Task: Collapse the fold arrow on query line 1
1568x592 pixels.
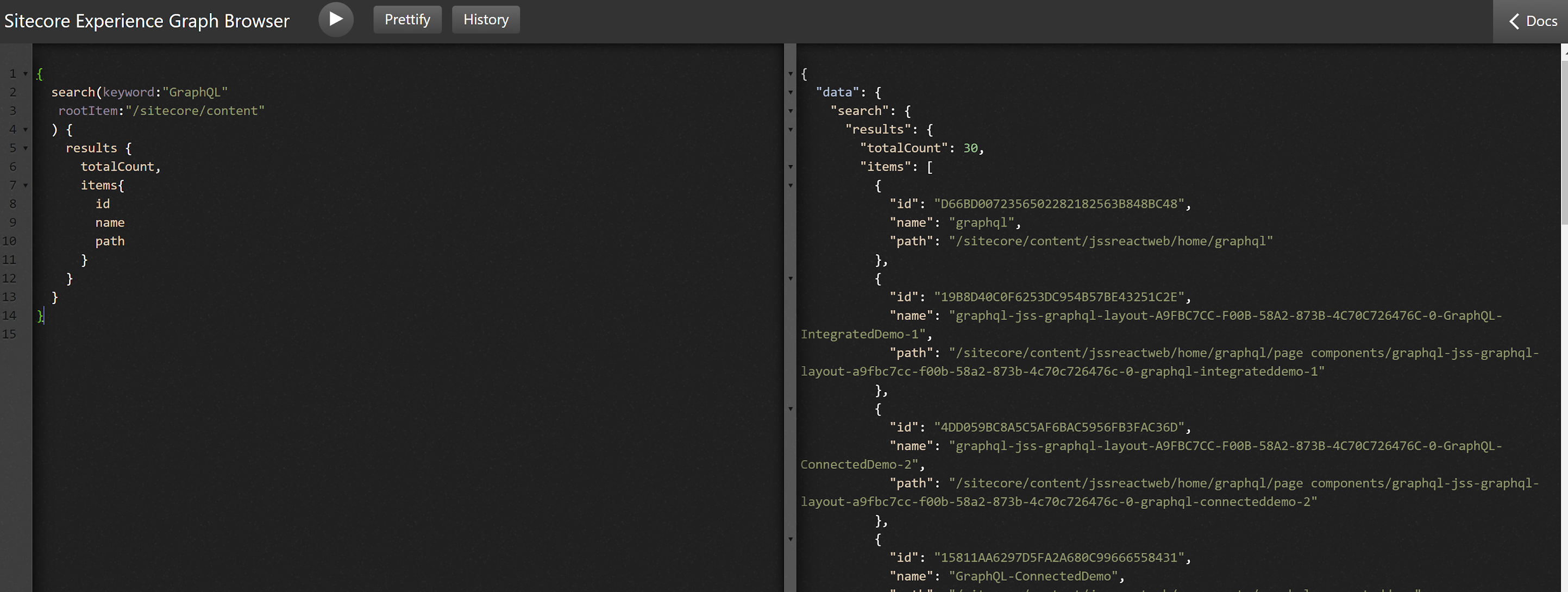Action: pyautogui.click(x=26, y=74)
